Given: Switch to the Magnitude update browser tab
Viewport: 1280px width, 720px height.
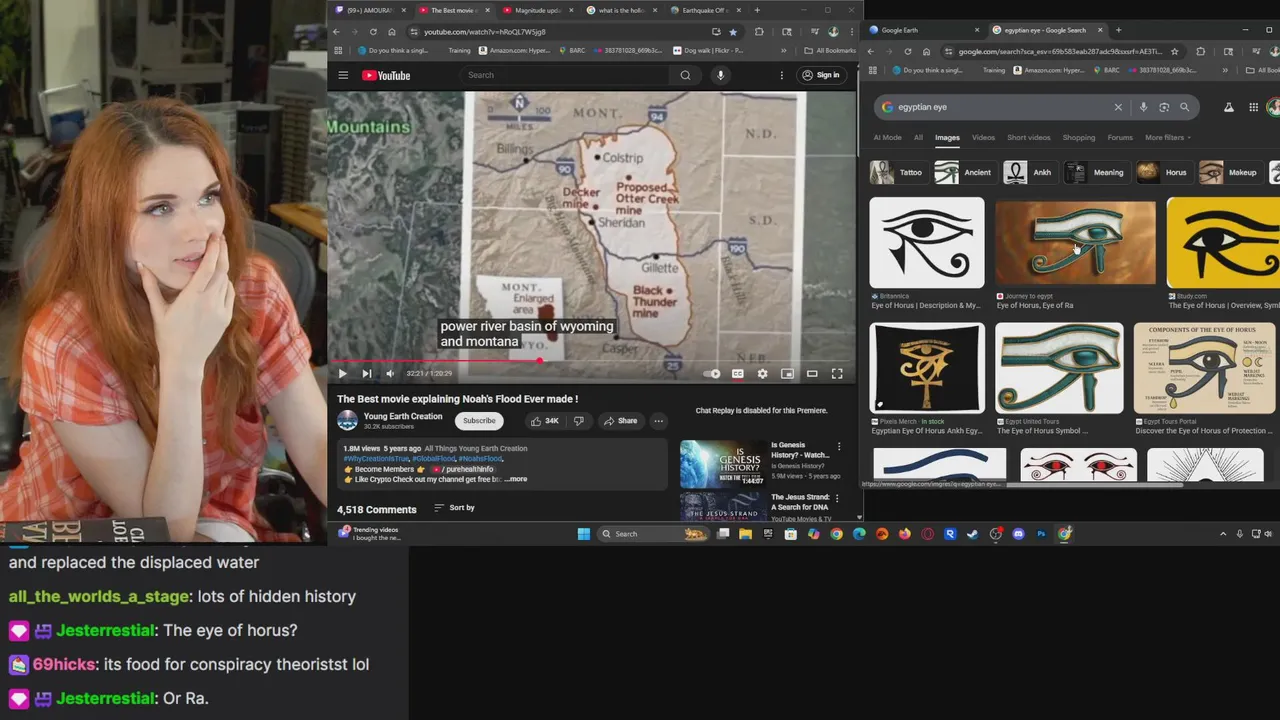Looking at the screenshot, I should (x=536, y=10).
